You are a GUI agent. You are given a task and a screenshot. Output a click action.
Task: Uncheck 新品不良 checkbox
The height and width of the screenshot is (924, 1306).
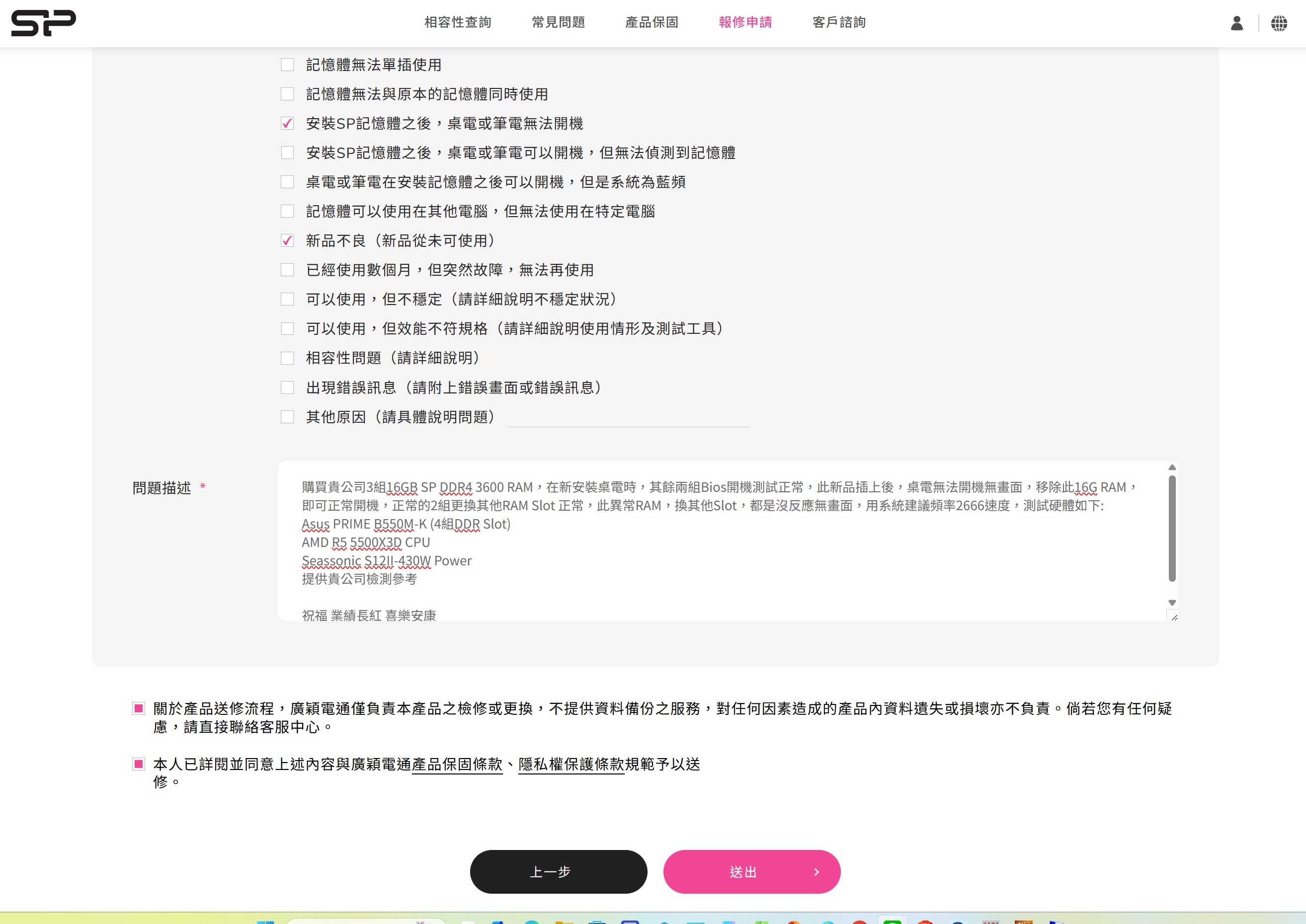287,240
